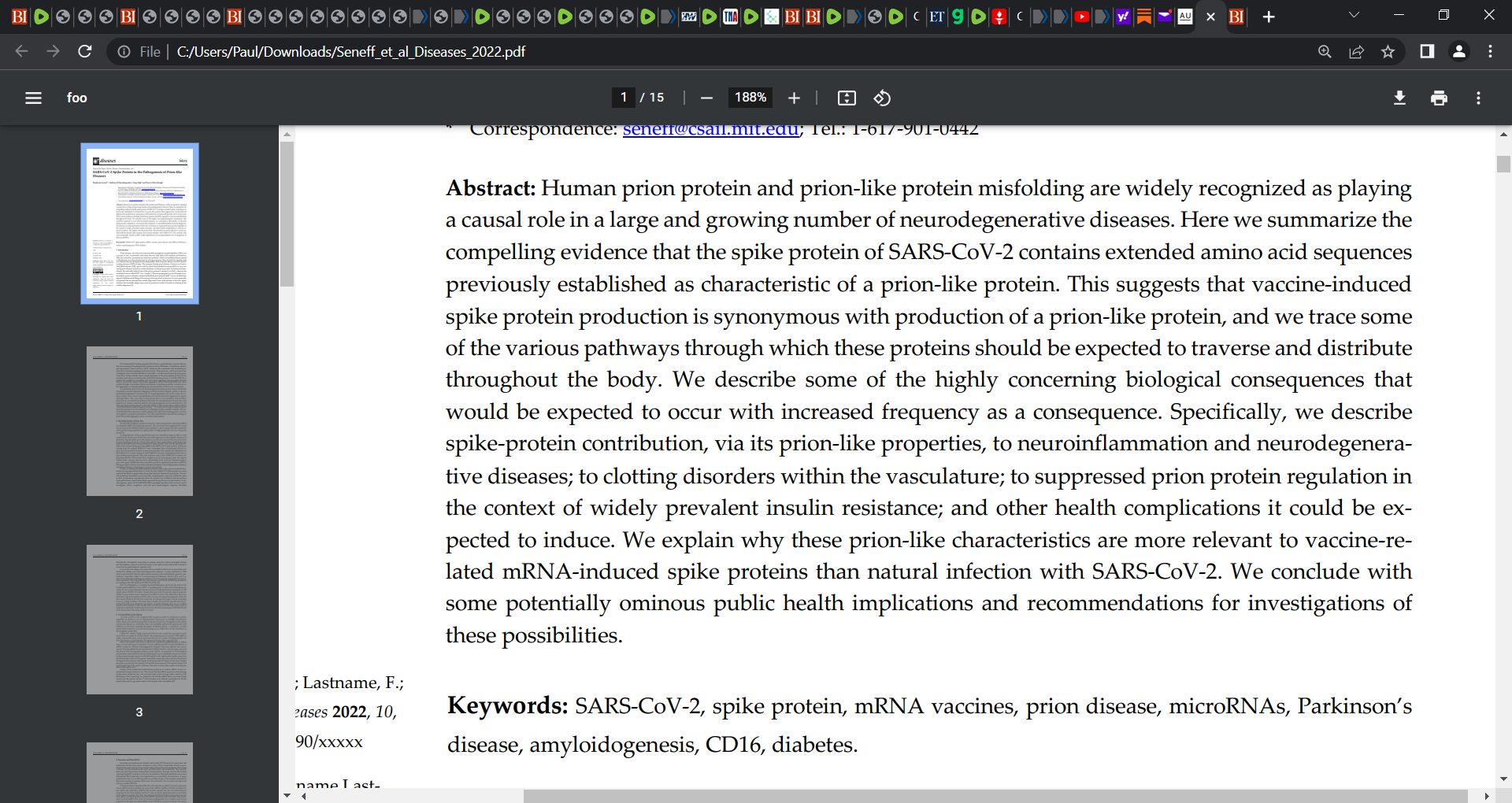Screen dimensions: 1512x803
Task: Click the 'Lastname, F.;' citation text
Action: point(353,683)
